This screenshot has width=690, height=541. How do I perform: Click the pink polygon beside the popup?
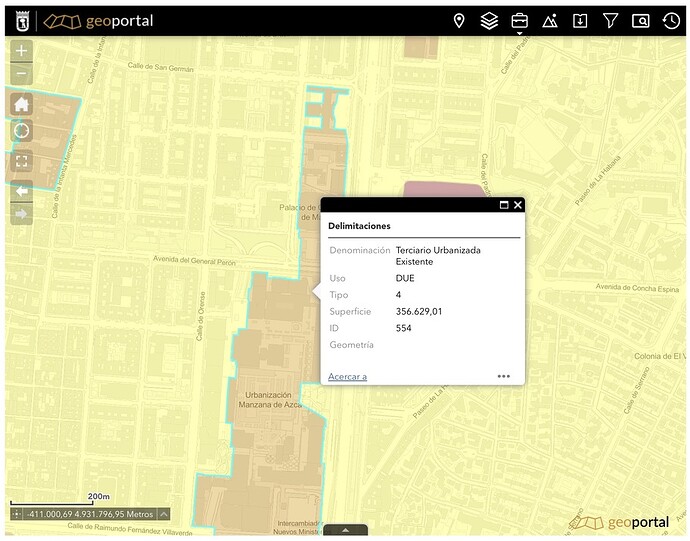pos(444,189)
